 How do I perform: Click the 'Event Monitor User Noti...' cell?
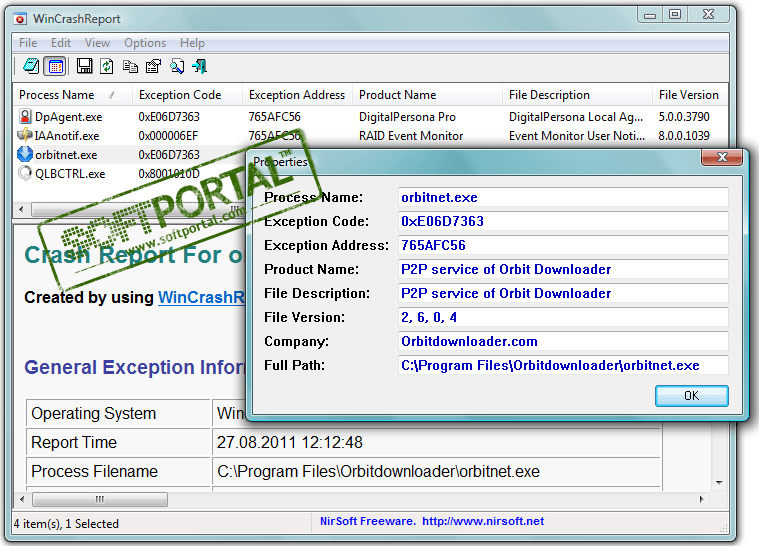pyautogui.click(x=577, y=136)
